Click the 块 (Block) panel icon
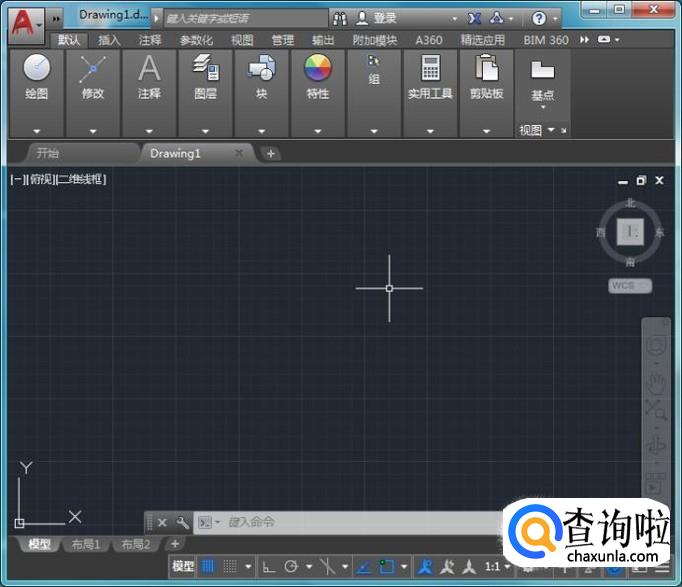Image resolution: width=682 pixels, height=587 pixels. pyautogui.click(x=261, y=68)
